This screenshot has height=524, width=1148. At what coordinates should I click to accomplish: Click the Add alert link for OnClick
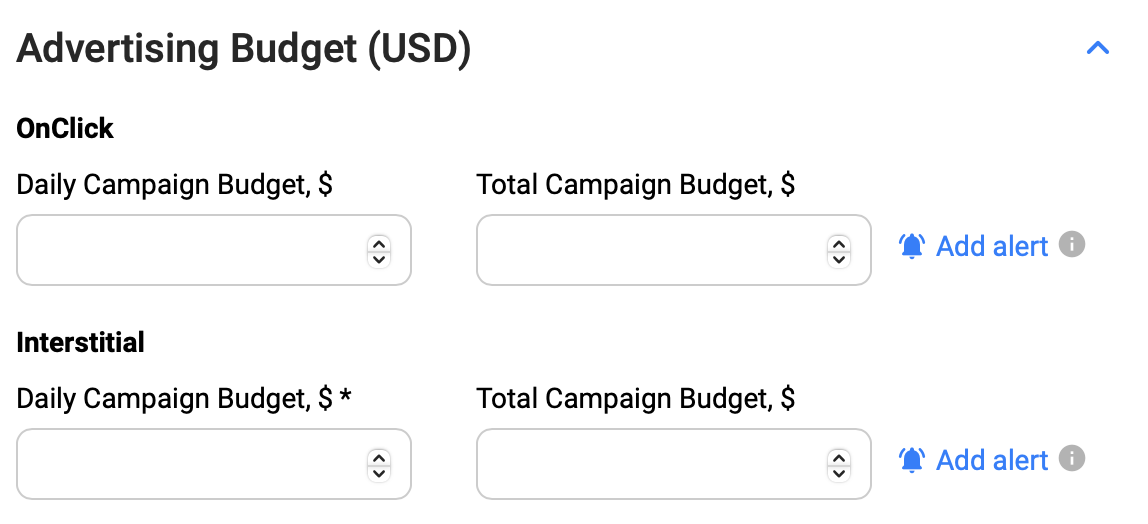click(x=991, y=246)
